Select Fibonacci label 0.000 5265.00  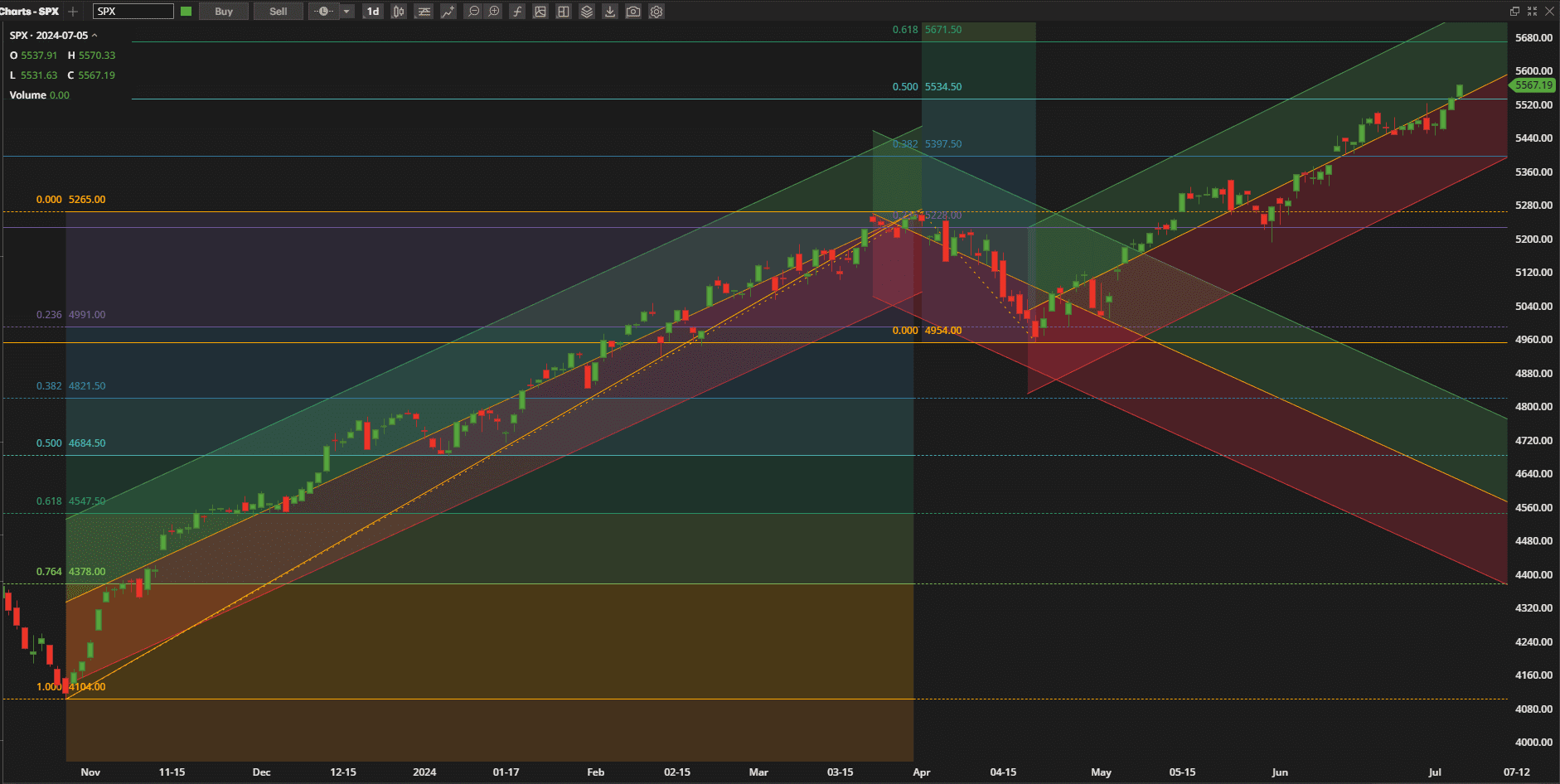[x=70, y=200]
